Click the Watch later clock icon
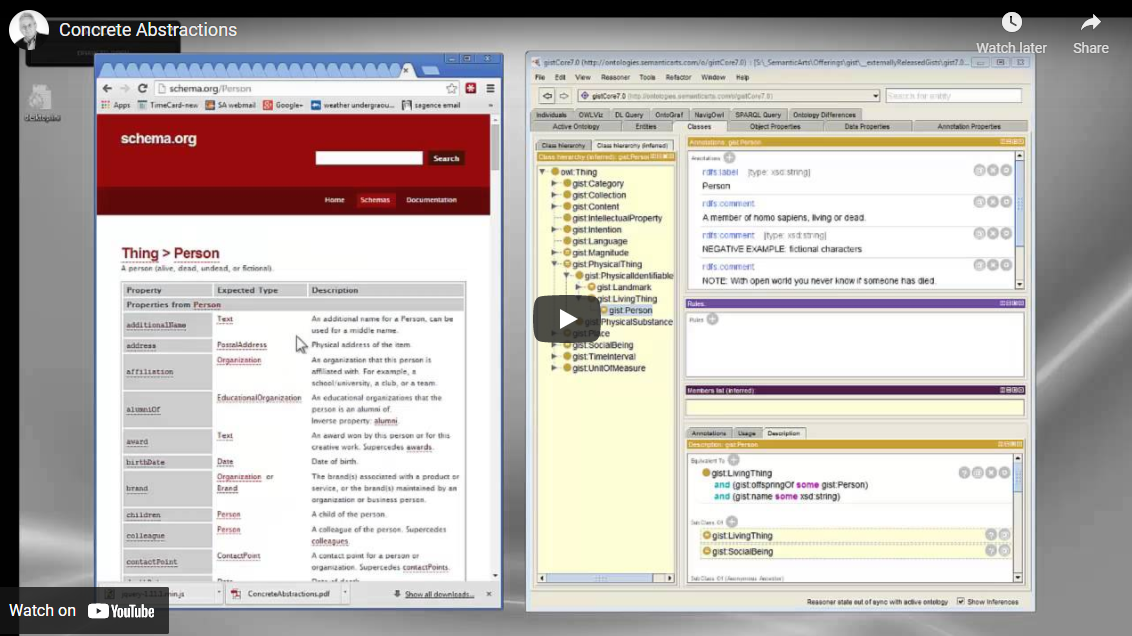This screenshot has width=1132, height=636. pyautogui.click(x=1011, y=22)
